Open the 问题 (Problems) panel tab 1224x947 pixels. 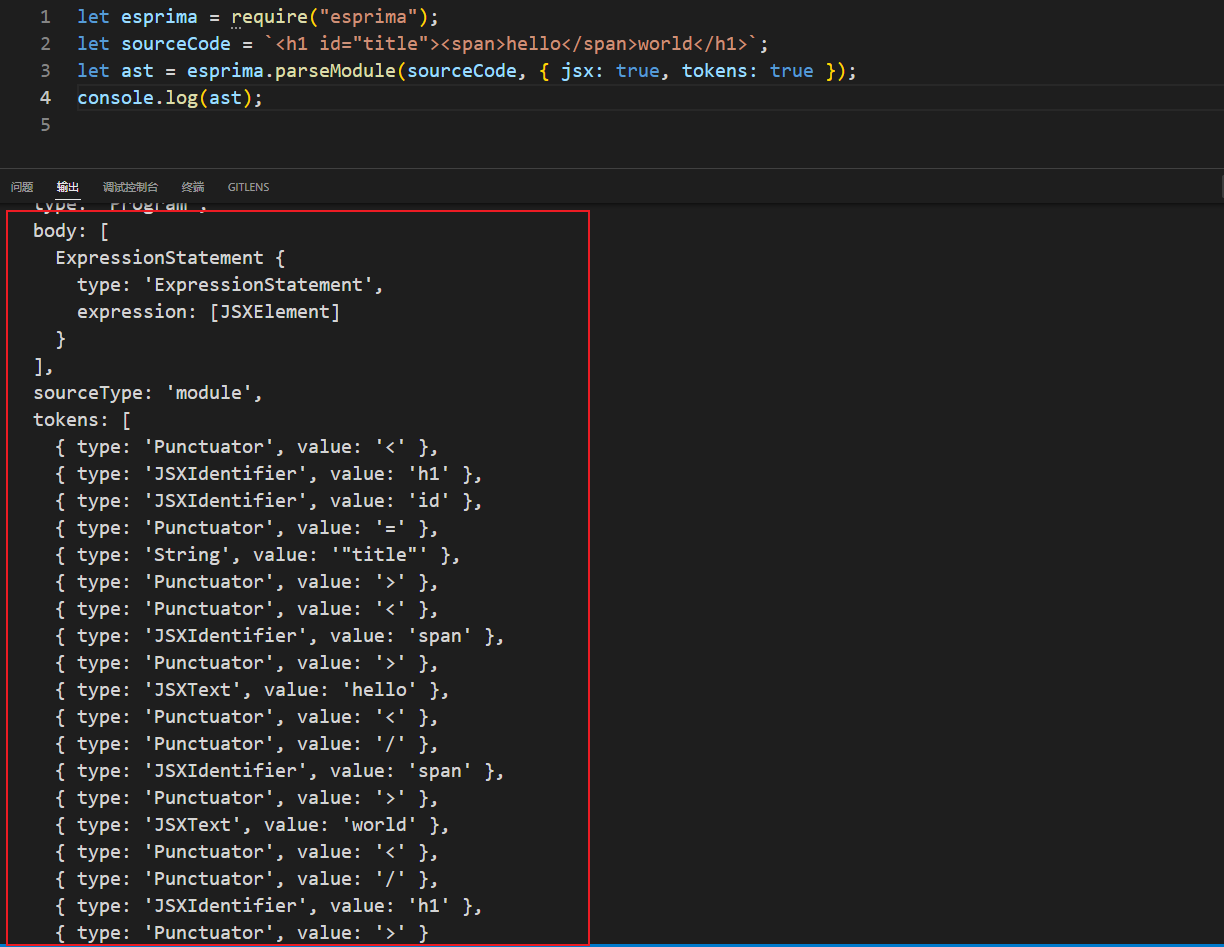tap(22, 187)
